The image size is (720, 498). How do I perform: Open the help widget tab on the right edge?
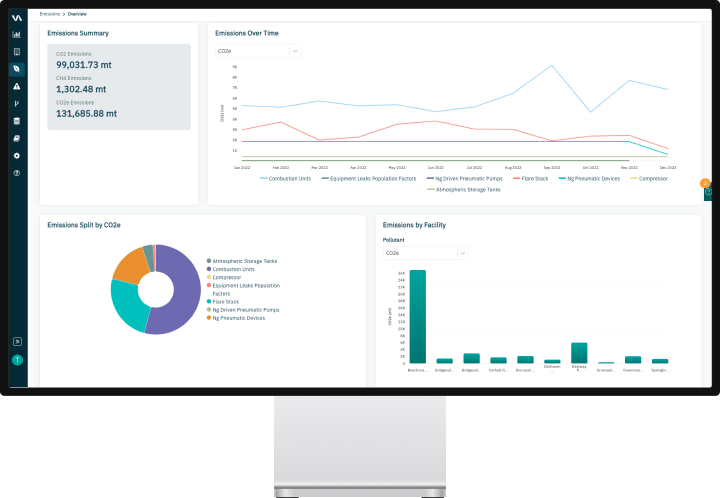(708, 192)
